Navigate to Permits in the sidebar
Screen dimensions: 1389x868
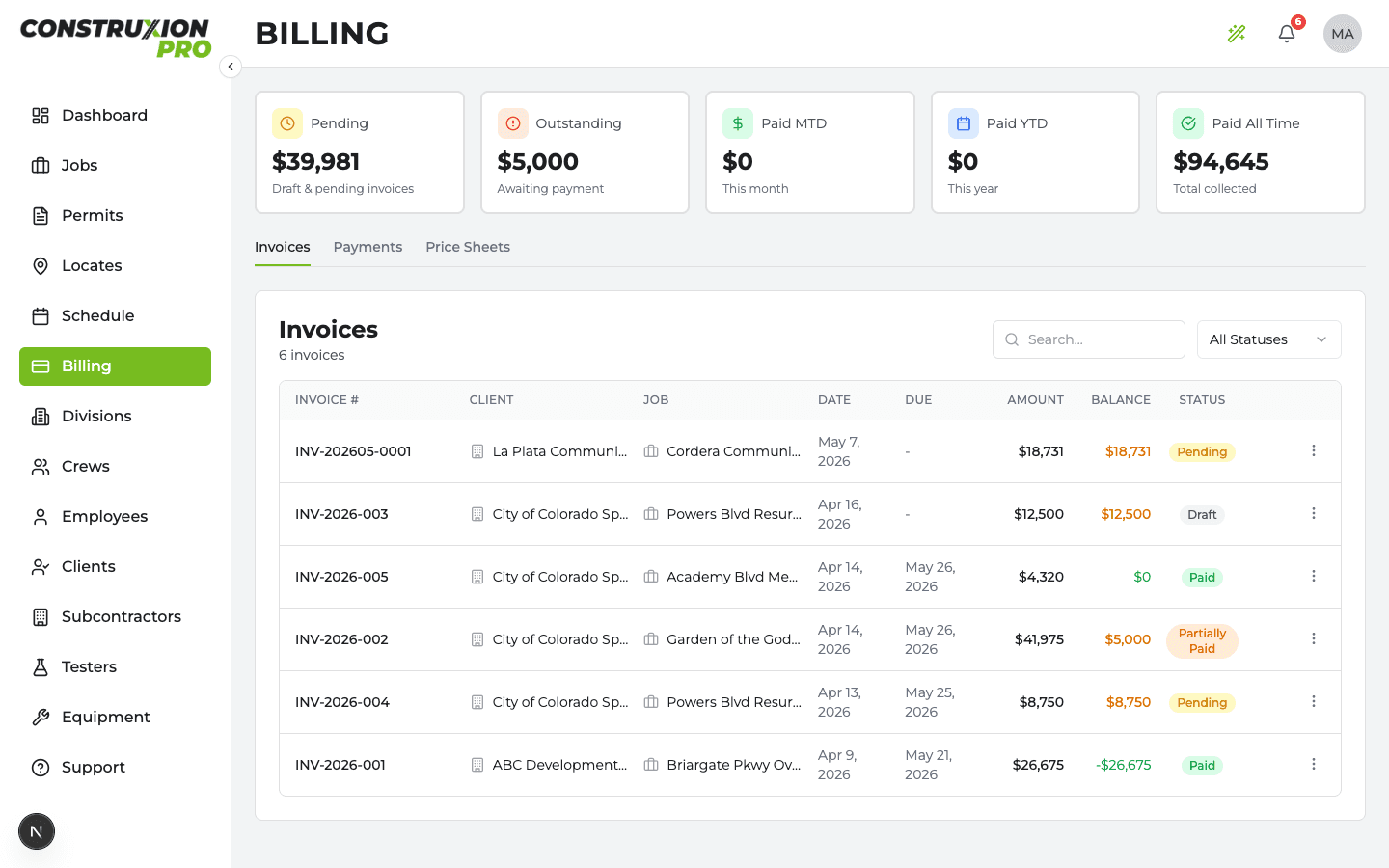pos(115,216)
